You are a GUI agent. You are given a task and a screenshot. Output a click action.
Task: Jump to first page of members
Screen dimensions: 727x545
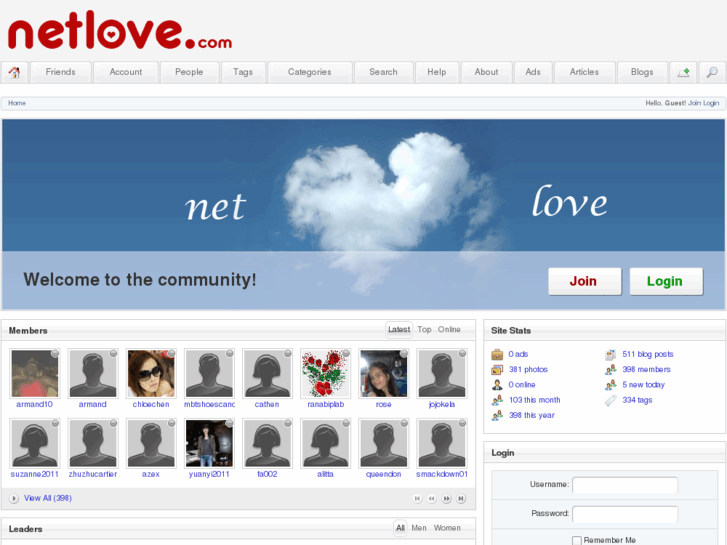[417, 499]
